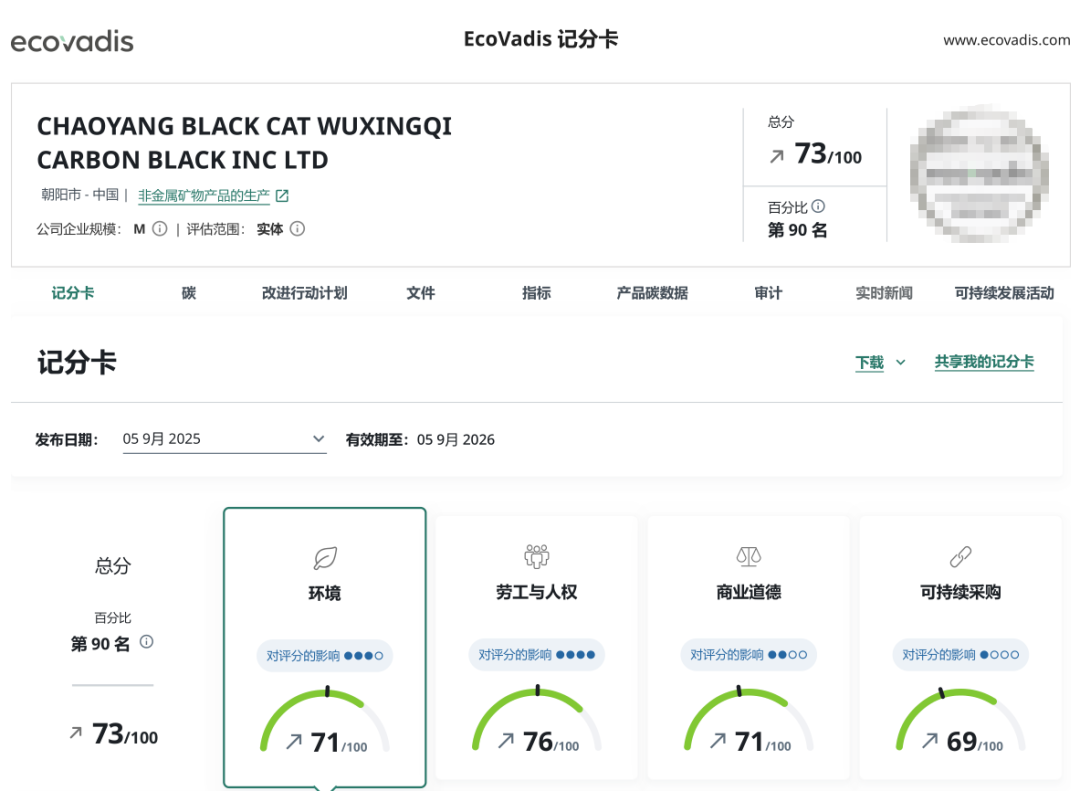Screen dimensions: 1080x791
Task: Open the 发布日期 date selector
Action: click(x=224, y=438)
